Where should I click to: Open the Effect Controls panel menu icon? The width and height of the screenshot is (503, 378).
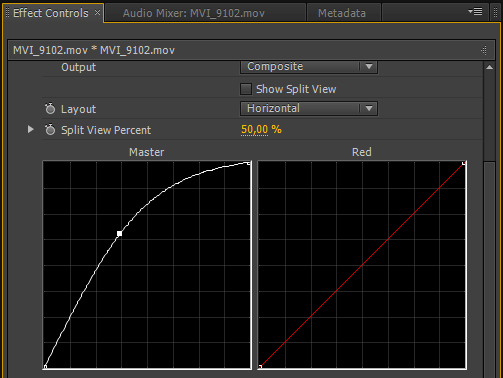[475, 12]
